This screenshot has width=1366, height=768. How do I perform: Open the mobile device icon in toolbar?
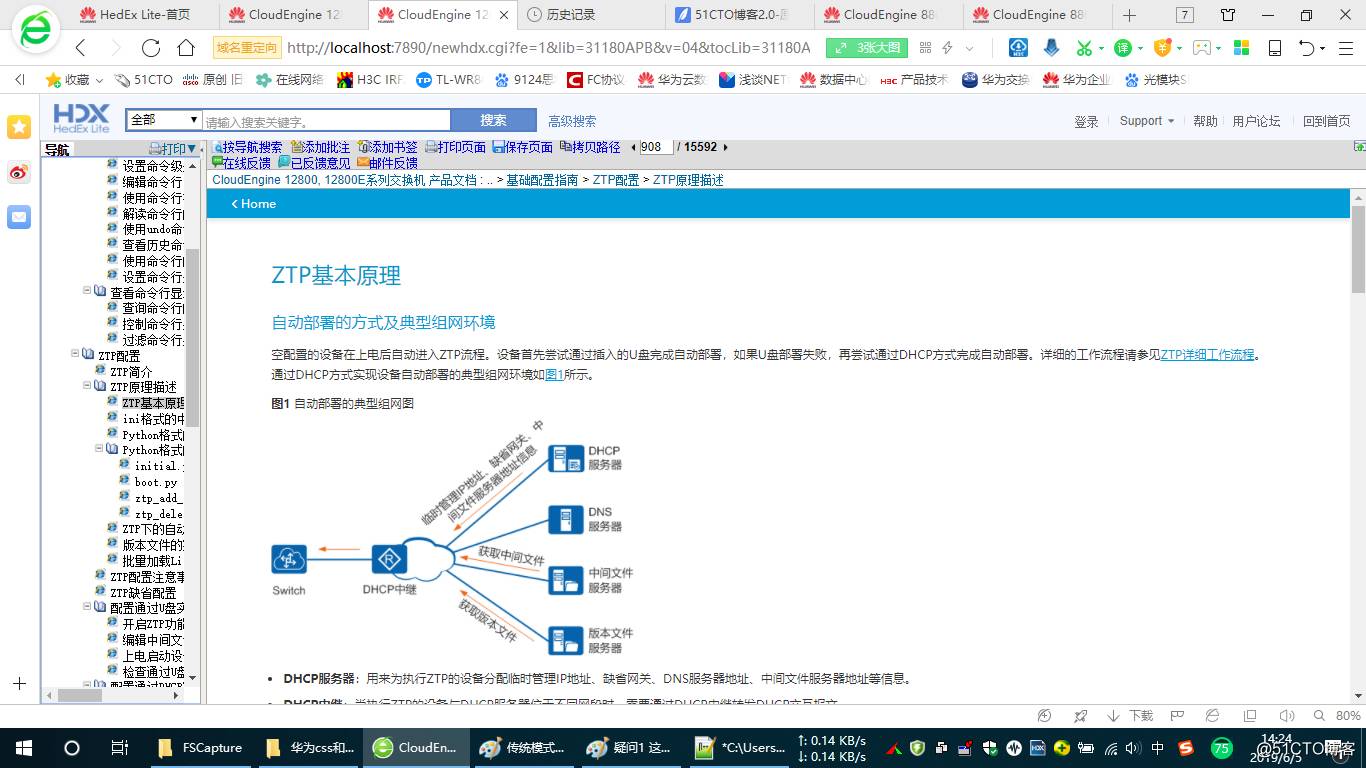pyautogui.click(x=1275, y=48)
